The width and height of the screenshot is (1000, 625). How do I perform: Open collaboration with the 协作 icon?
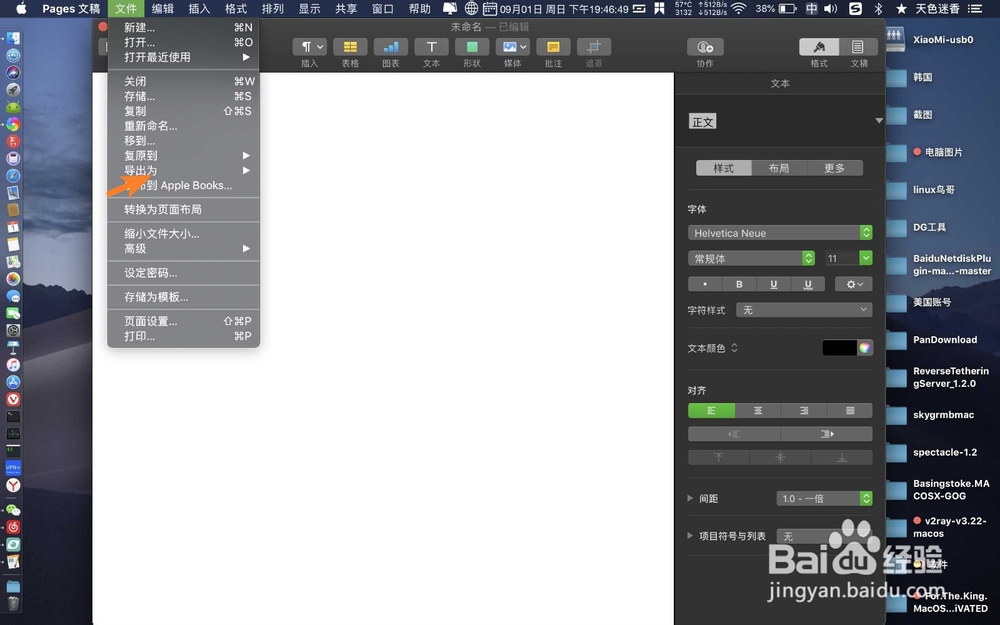coord(705,48)
